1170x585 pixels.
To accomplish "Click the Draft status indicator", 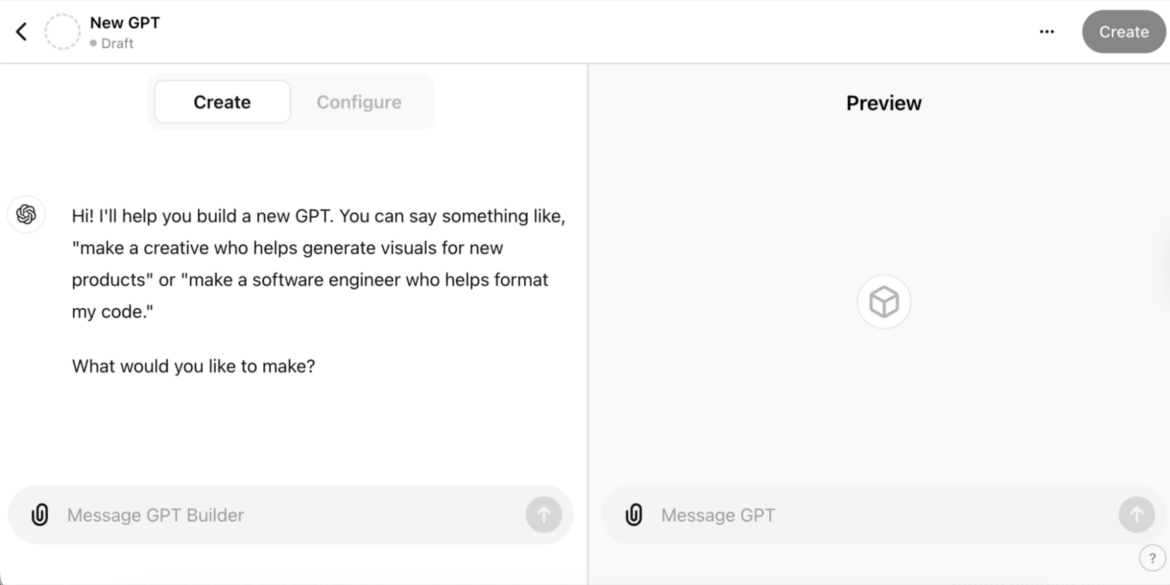I will [110, 42].
